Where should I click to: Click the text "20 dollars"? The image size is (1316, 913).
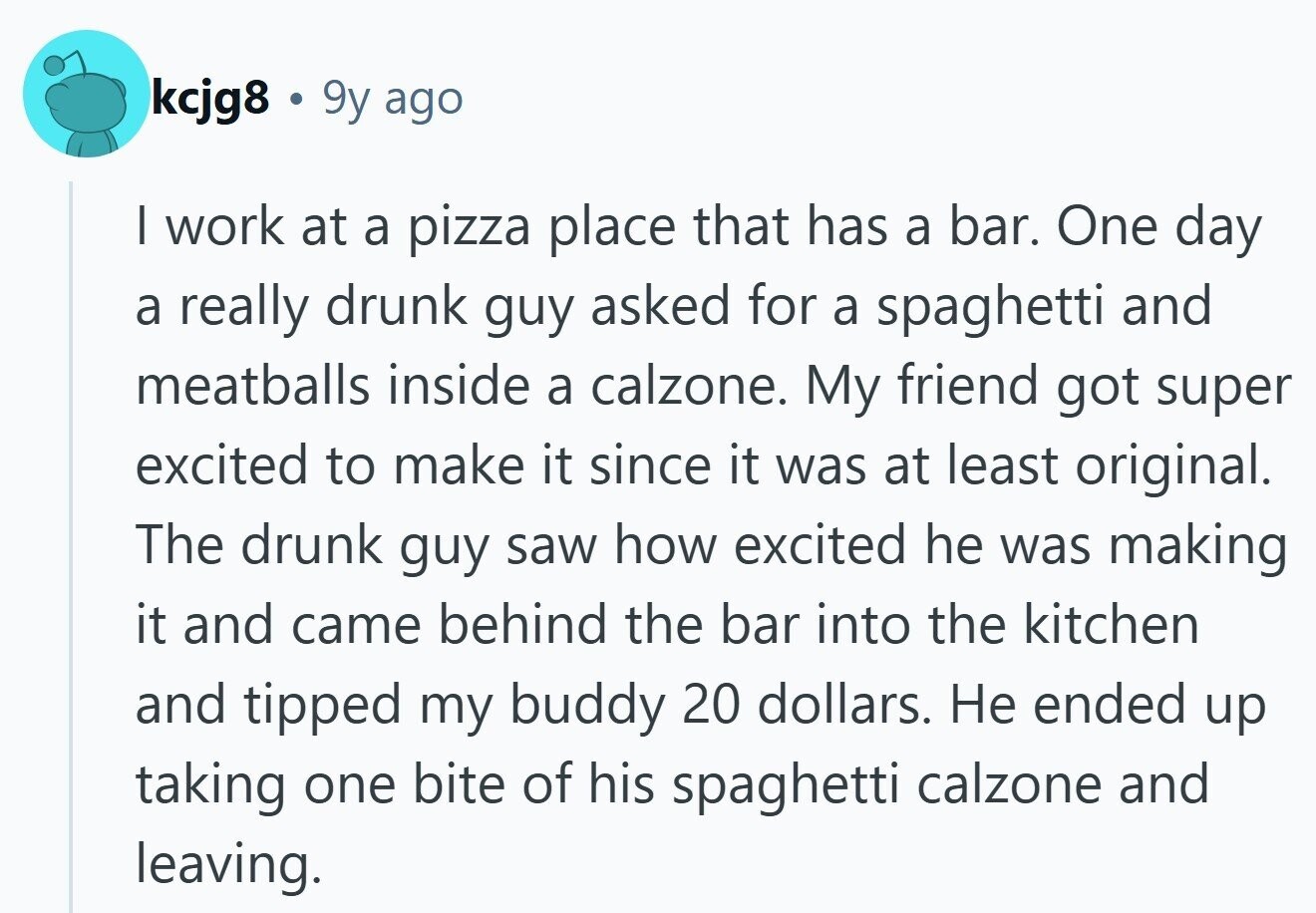tap(809, 706)
